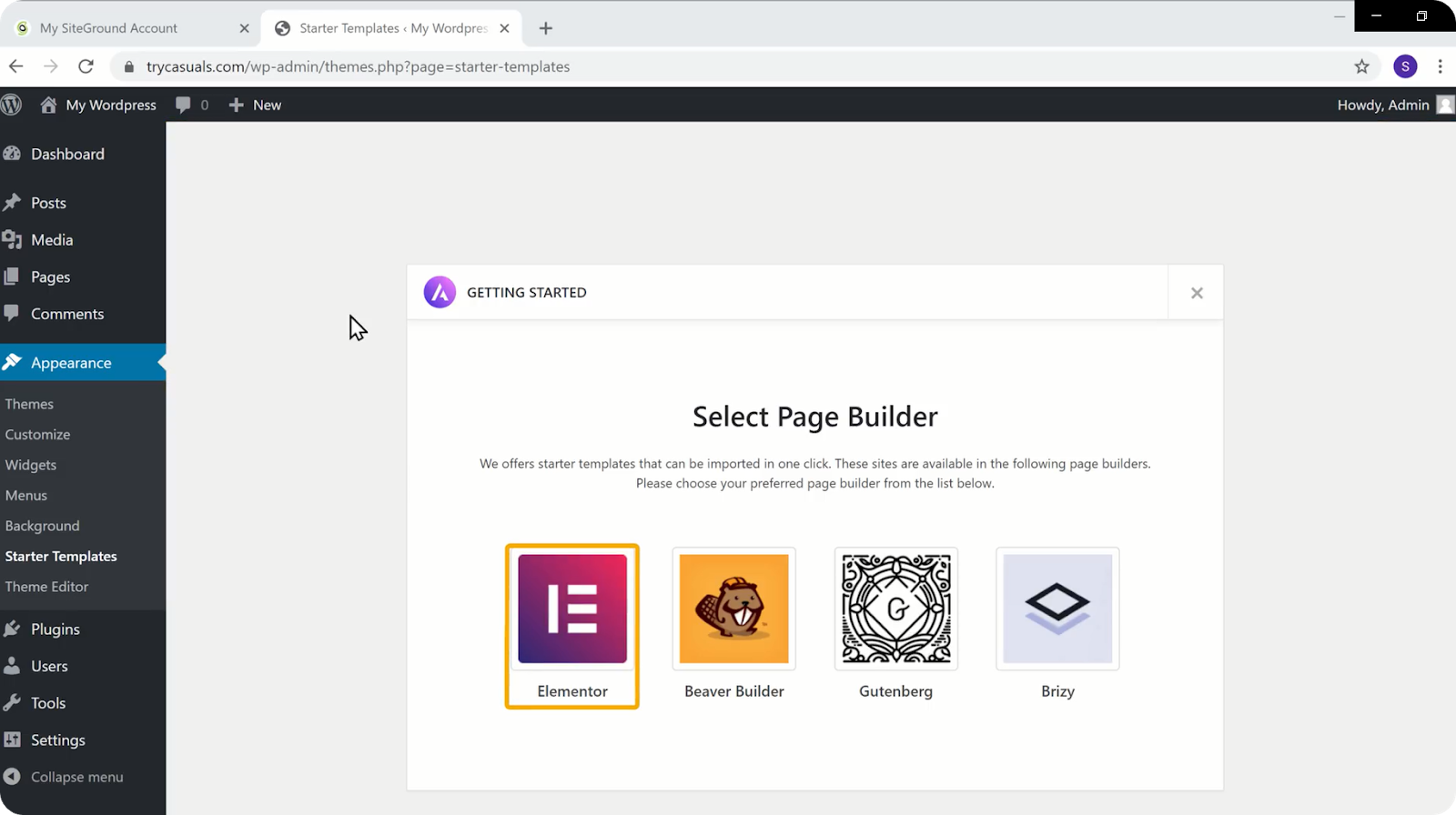
Task: Open Media in the sidebar
Action: pyautogui.click(x=83, y=240)
